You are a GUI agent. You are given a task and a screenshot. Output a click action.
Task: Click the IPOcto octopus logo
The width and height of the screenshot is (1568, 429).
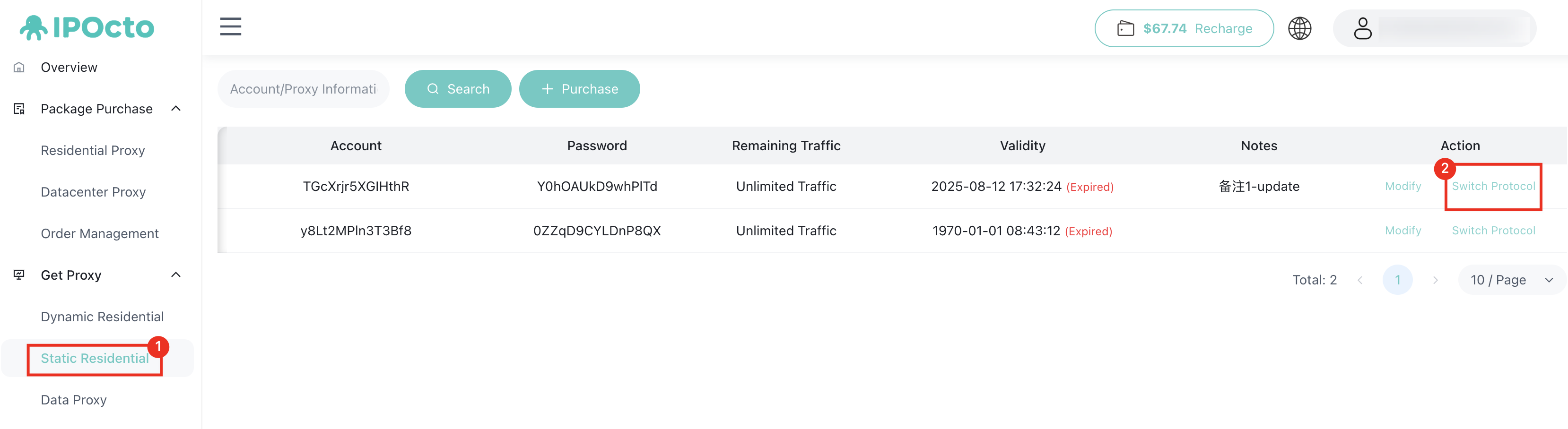click(34, 27)
